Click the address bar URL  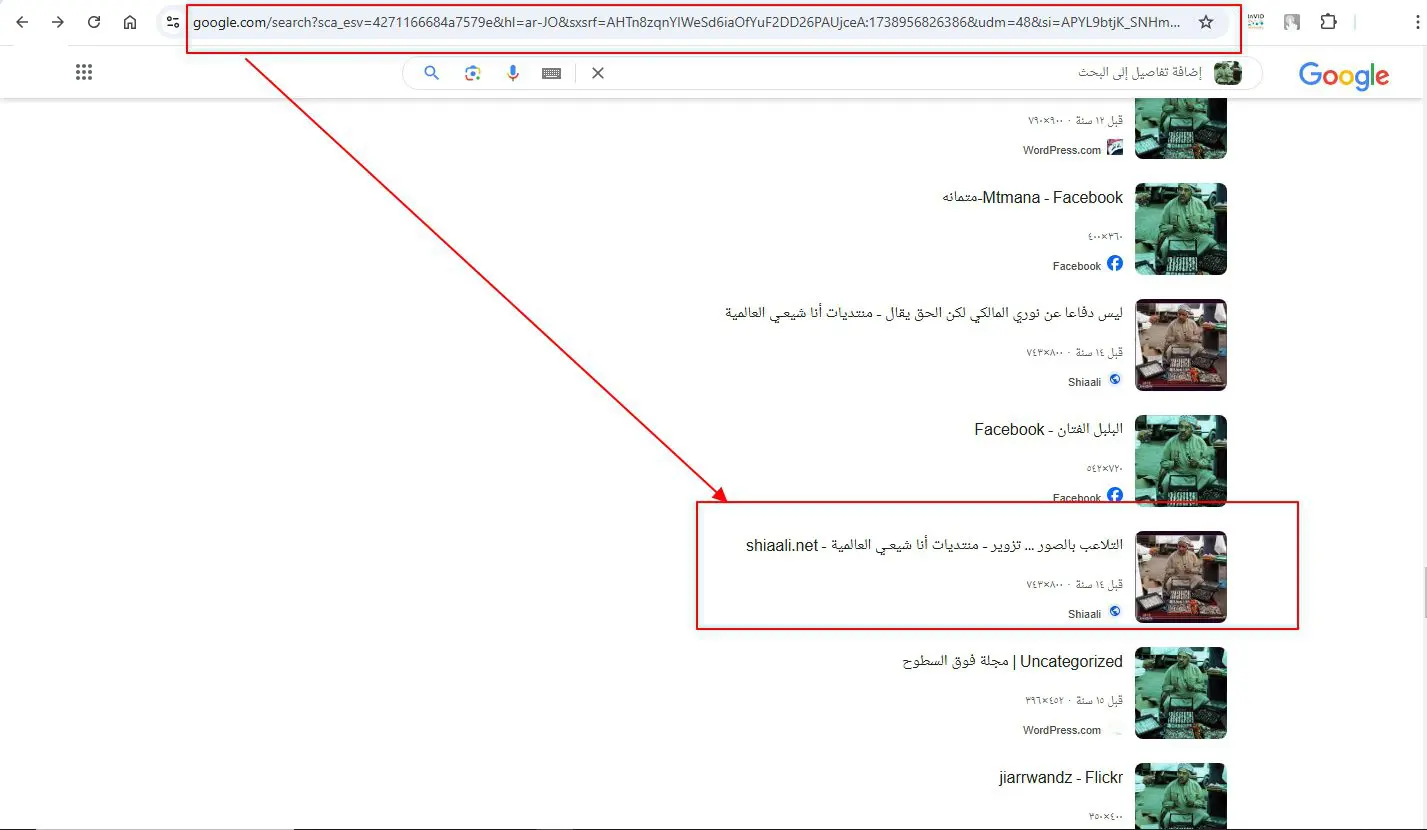685,22
